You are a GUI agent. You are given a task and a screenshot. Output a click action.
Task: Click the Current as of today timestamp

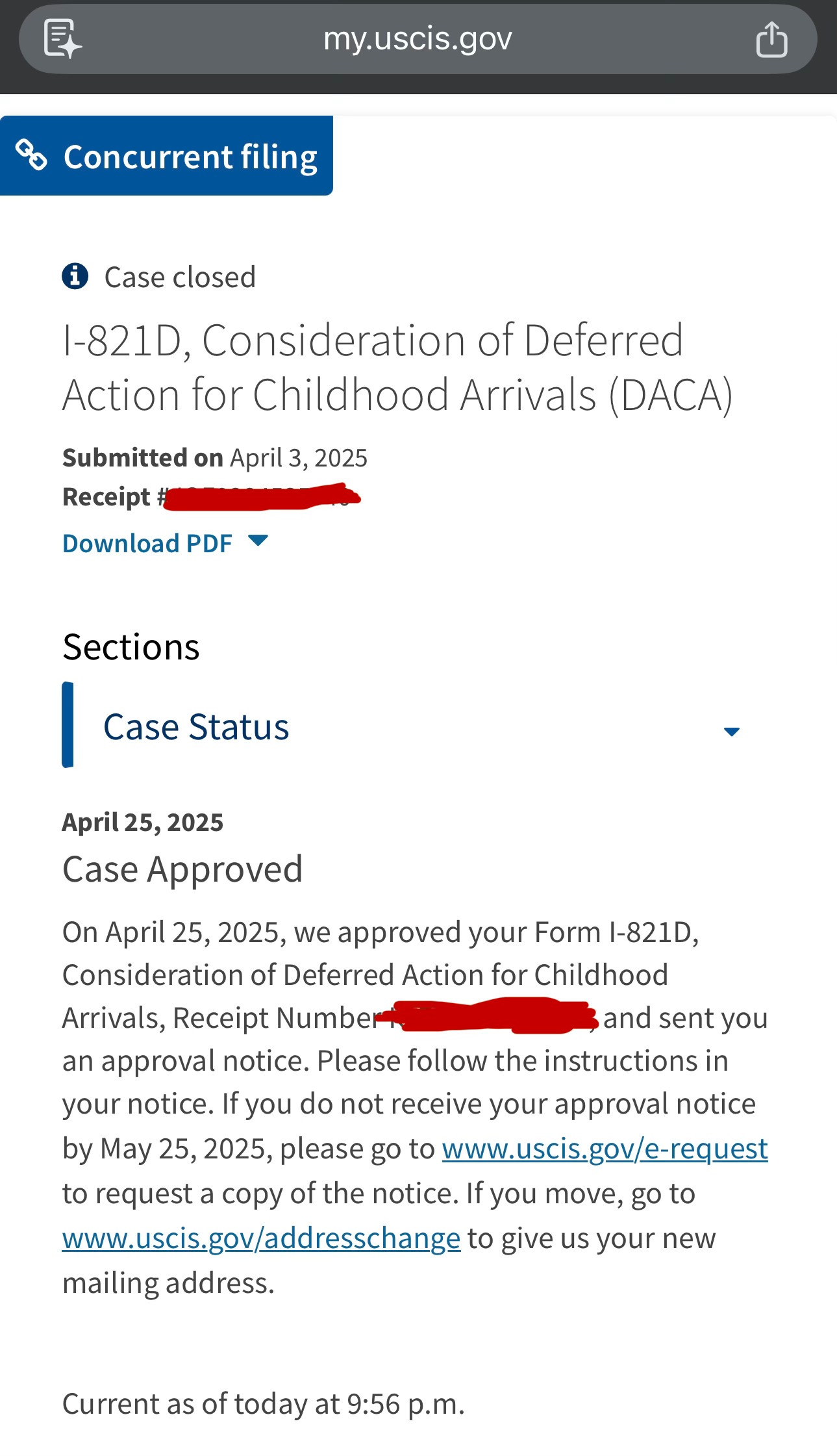tap(264, 1404)
